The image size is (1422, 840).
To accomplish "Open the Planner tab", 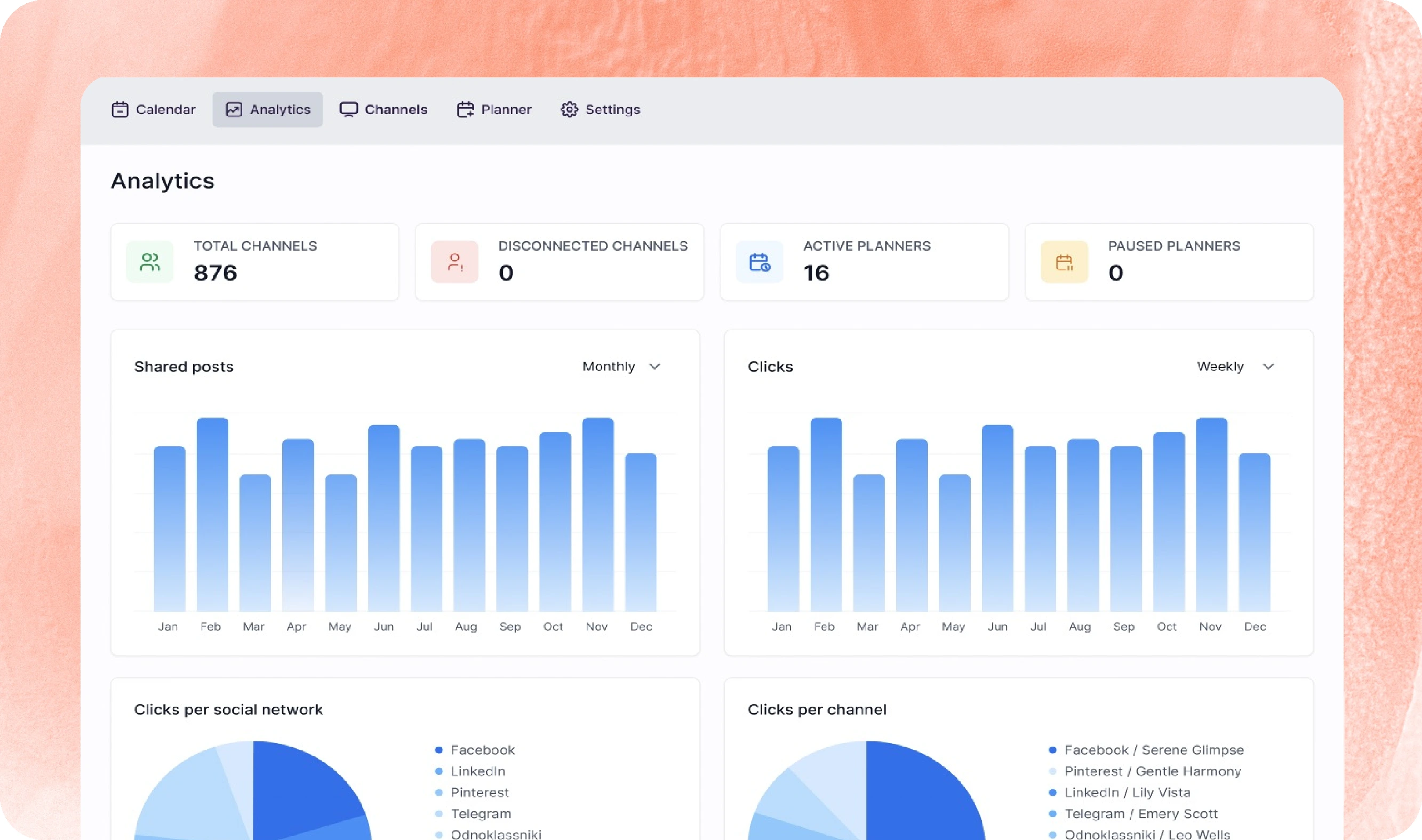I will click(x=494, y=109).
